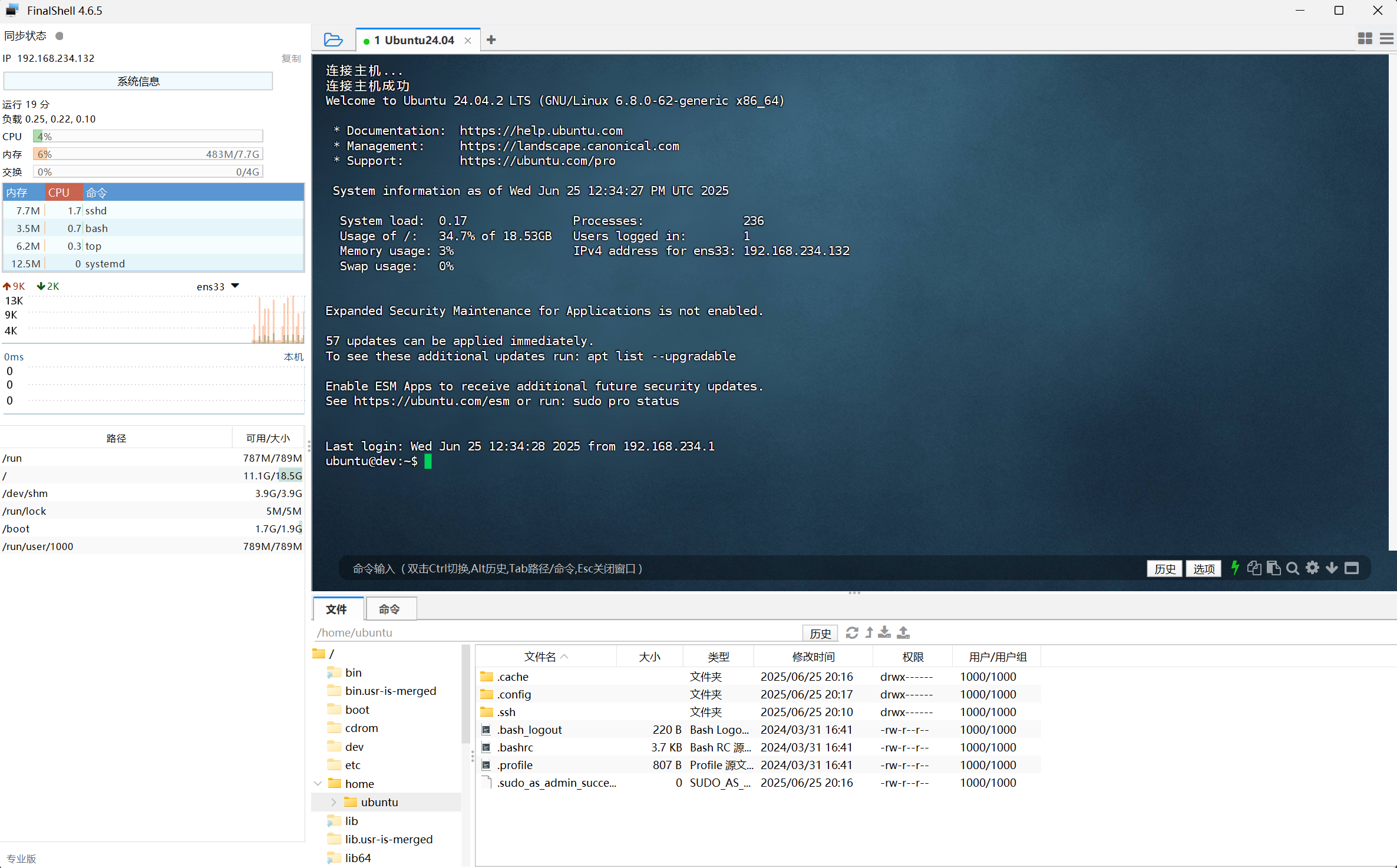Click the upload file icon
This screenshot has height=868, width=1397.
pos(903,632)
